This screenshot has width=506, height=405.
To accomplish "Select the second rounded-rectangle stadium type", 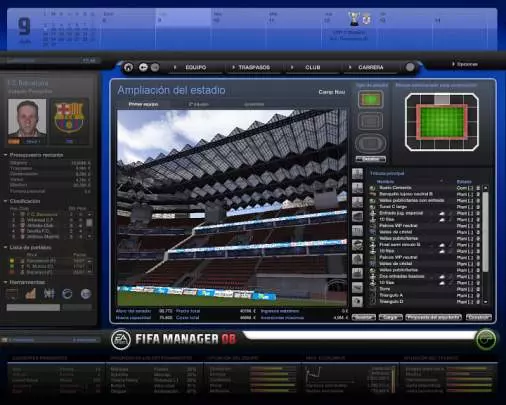I will tap(370, 121).
